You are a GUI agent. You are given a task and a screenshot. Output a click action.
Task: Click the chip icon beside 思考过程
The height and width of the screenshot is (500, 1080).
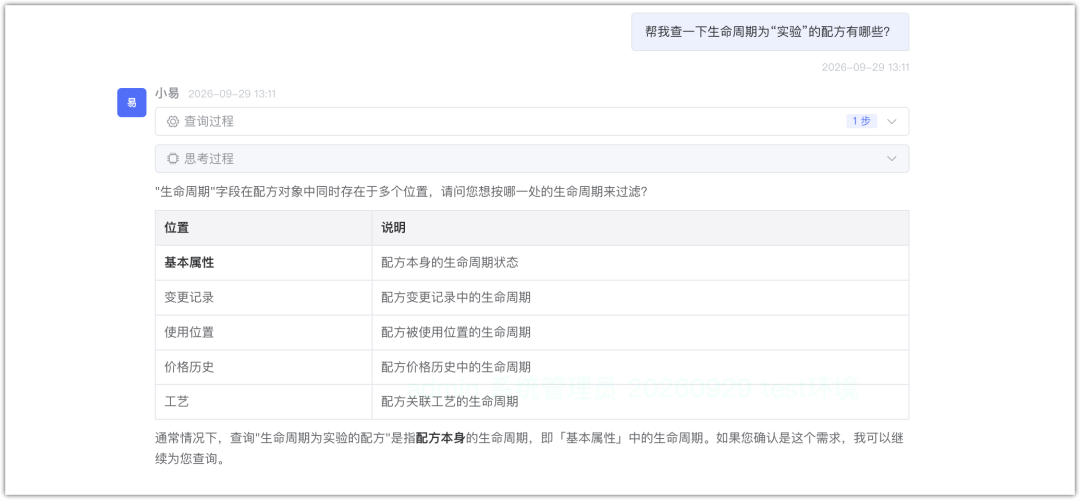173,158
